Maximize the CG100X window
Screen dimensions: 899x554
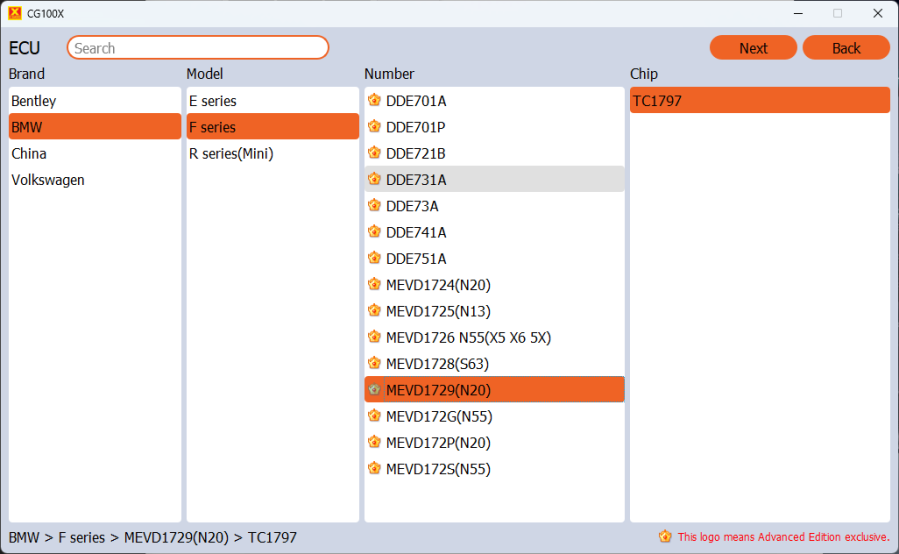[x=837, y=13]
